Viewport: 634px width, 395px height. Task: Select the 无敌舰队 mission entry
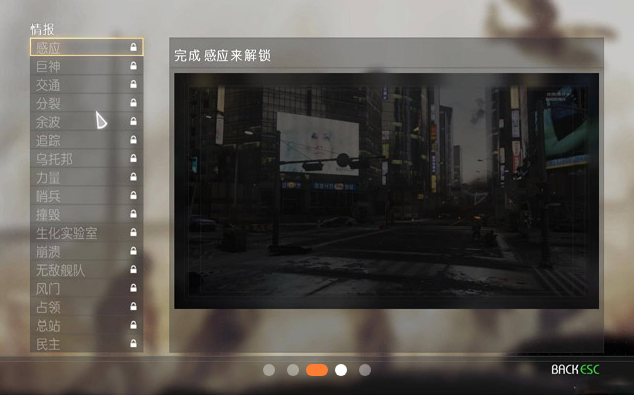coord(87,270)
